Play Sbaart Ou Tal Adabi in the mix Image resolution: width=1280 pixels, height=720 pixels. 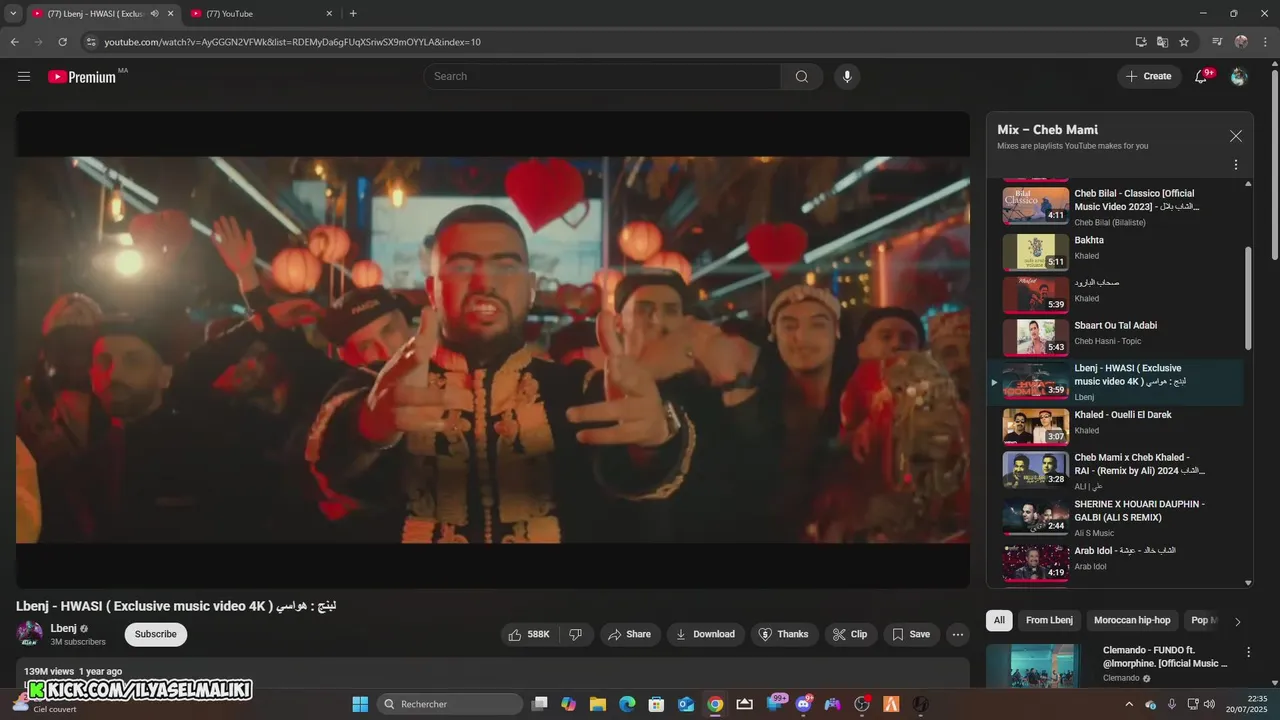(x=1115, y=337)
